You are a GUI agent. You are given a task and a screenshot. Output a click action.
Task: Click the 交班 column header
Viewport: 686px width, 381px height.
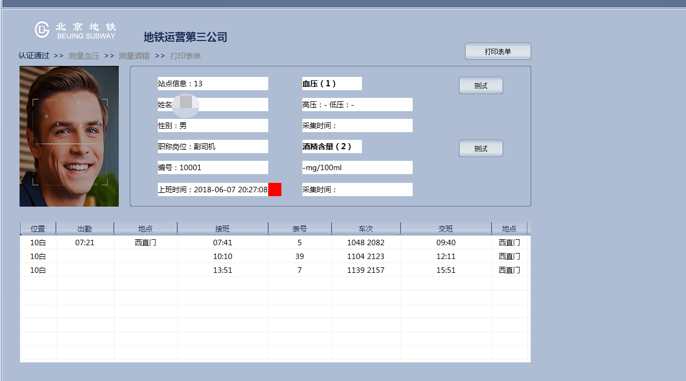point(445,229)
